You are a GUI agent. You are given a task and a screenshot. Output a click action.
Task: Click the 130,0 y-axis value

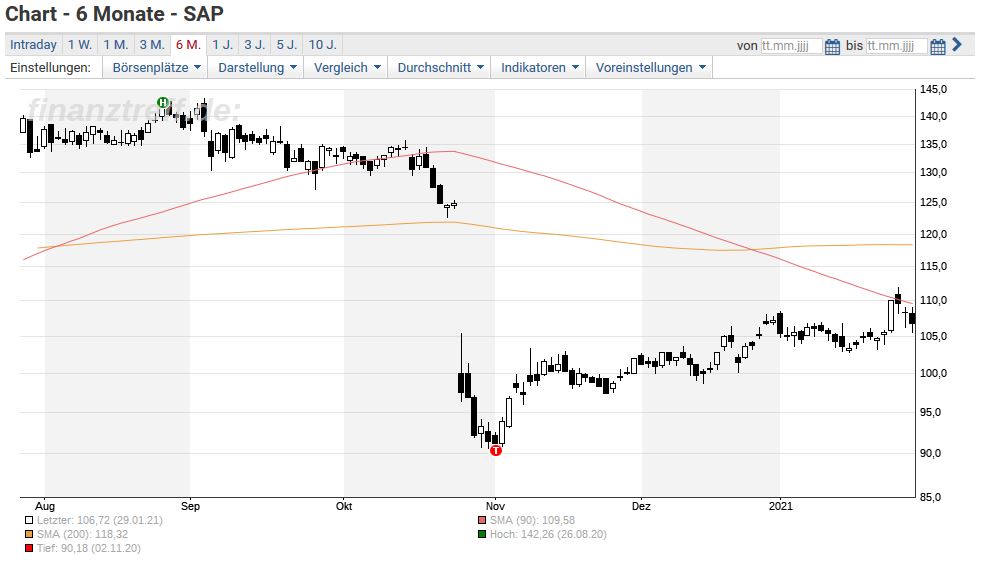933,172
